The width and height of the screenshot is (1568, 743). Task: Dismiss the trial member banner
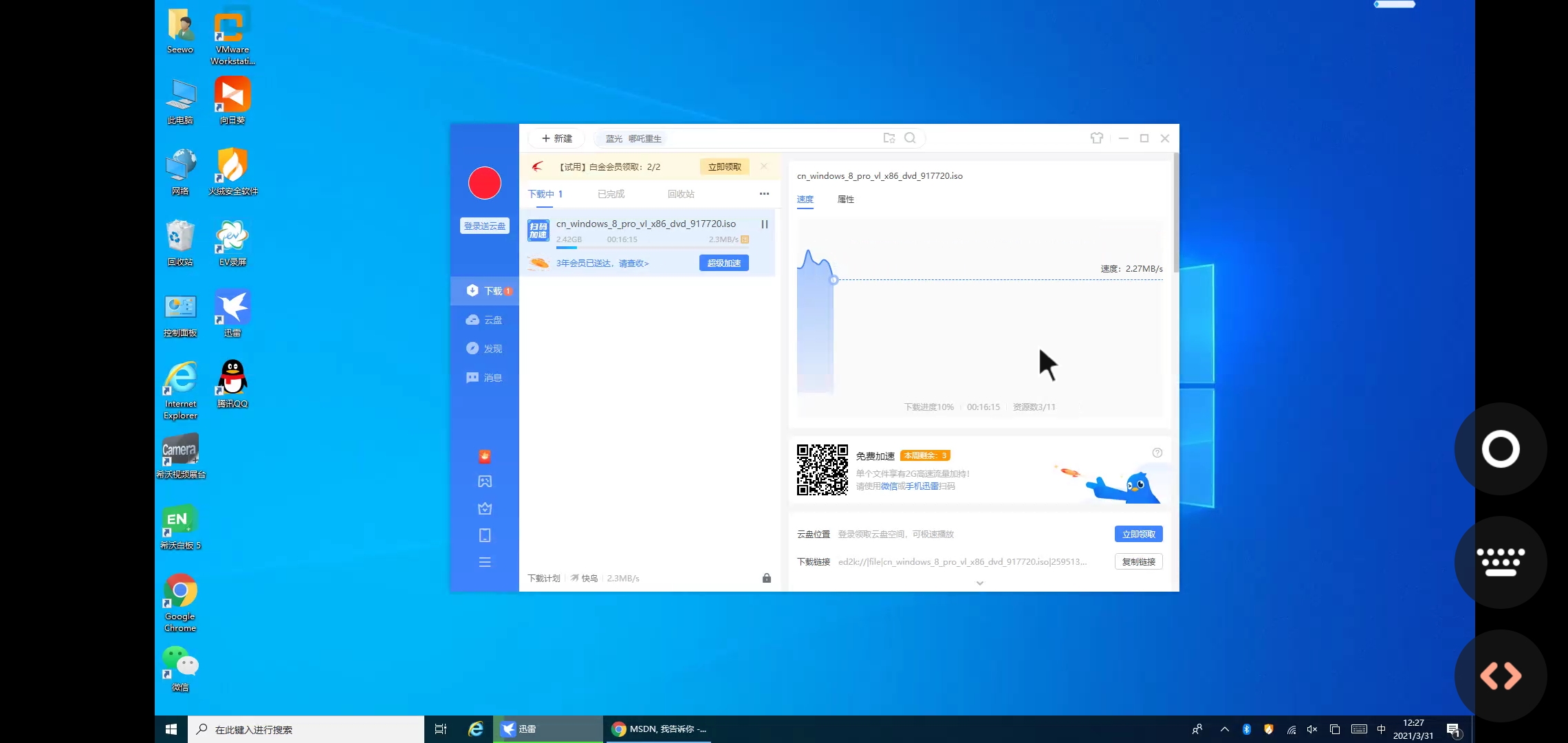point(764,166)
